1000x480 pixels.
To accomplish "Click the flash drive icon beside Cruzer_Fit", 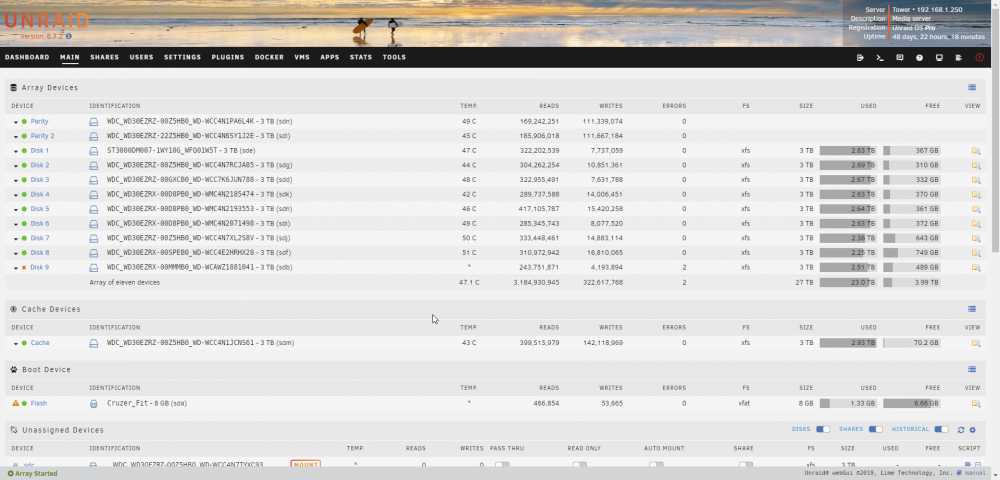I will coord(94,404).
